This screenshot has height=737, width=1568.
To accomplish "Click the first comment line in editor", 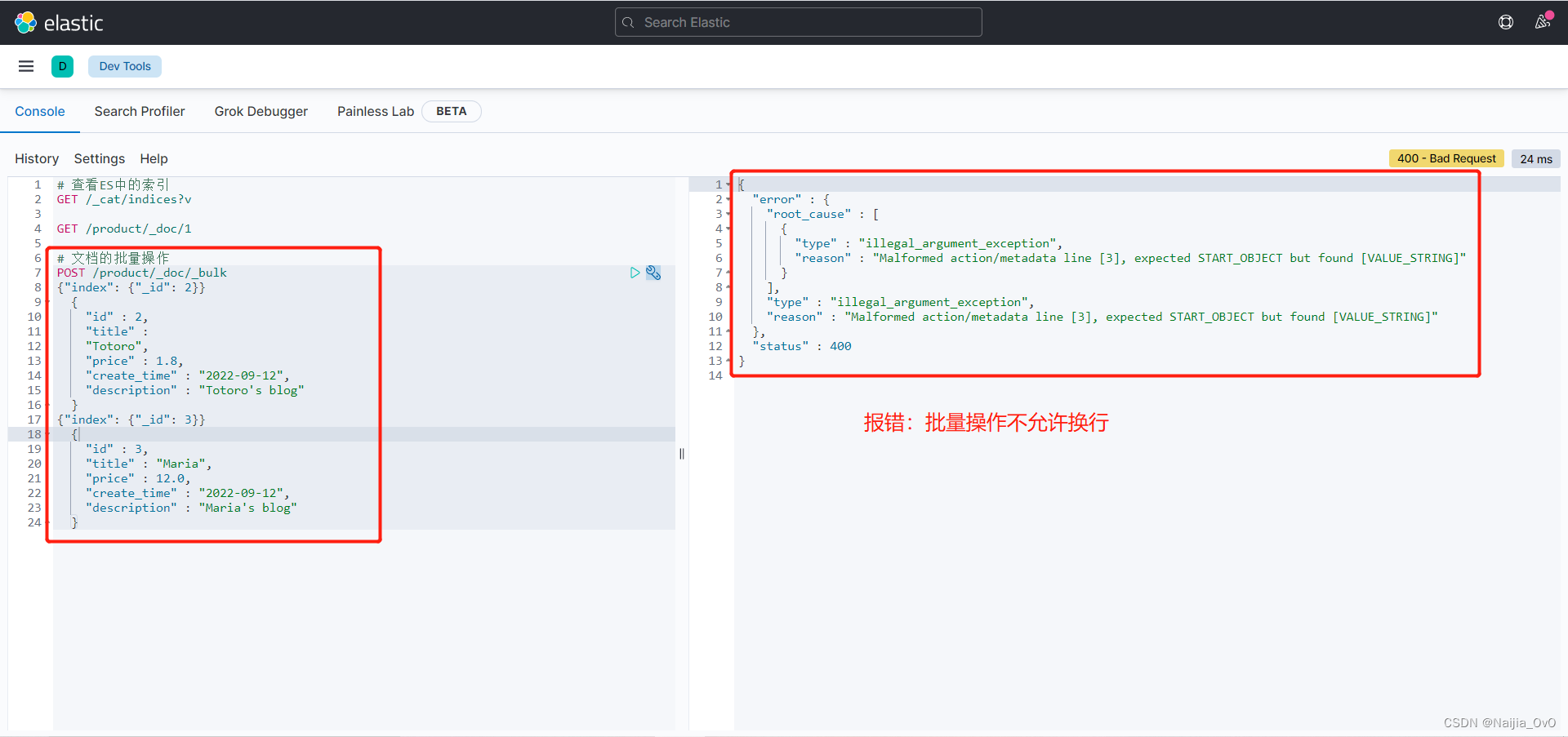I will pyautogui.click(x=113, y=184).
